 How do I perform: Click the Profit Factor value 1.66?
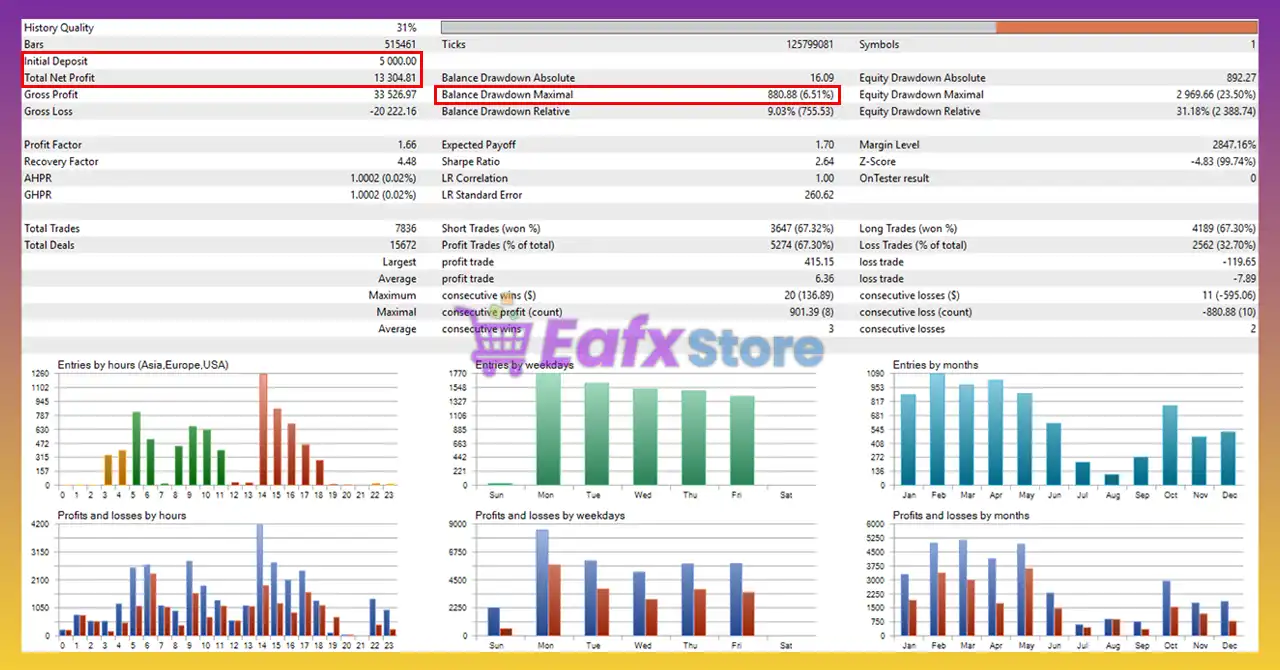point(406,145)
